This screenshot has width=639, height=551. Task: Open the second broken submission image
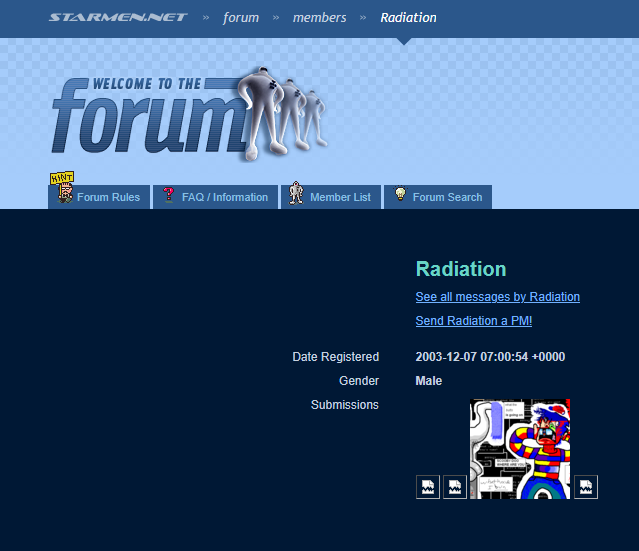[454, 487]
